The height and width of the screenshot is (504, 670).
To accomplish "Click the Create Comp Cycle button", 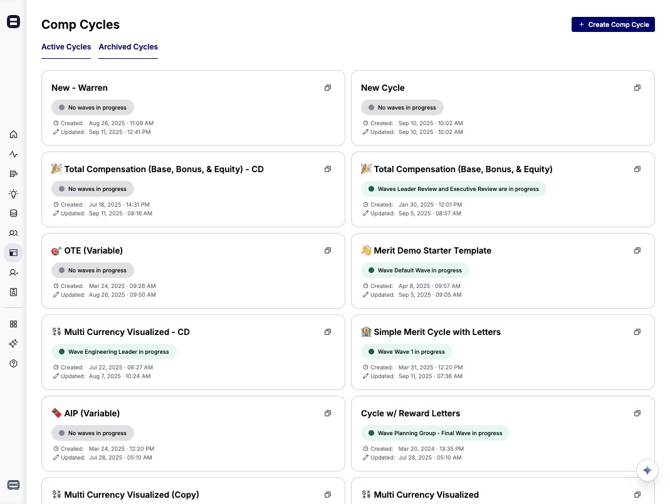I will pyautogui.click(x=613, y=24).
